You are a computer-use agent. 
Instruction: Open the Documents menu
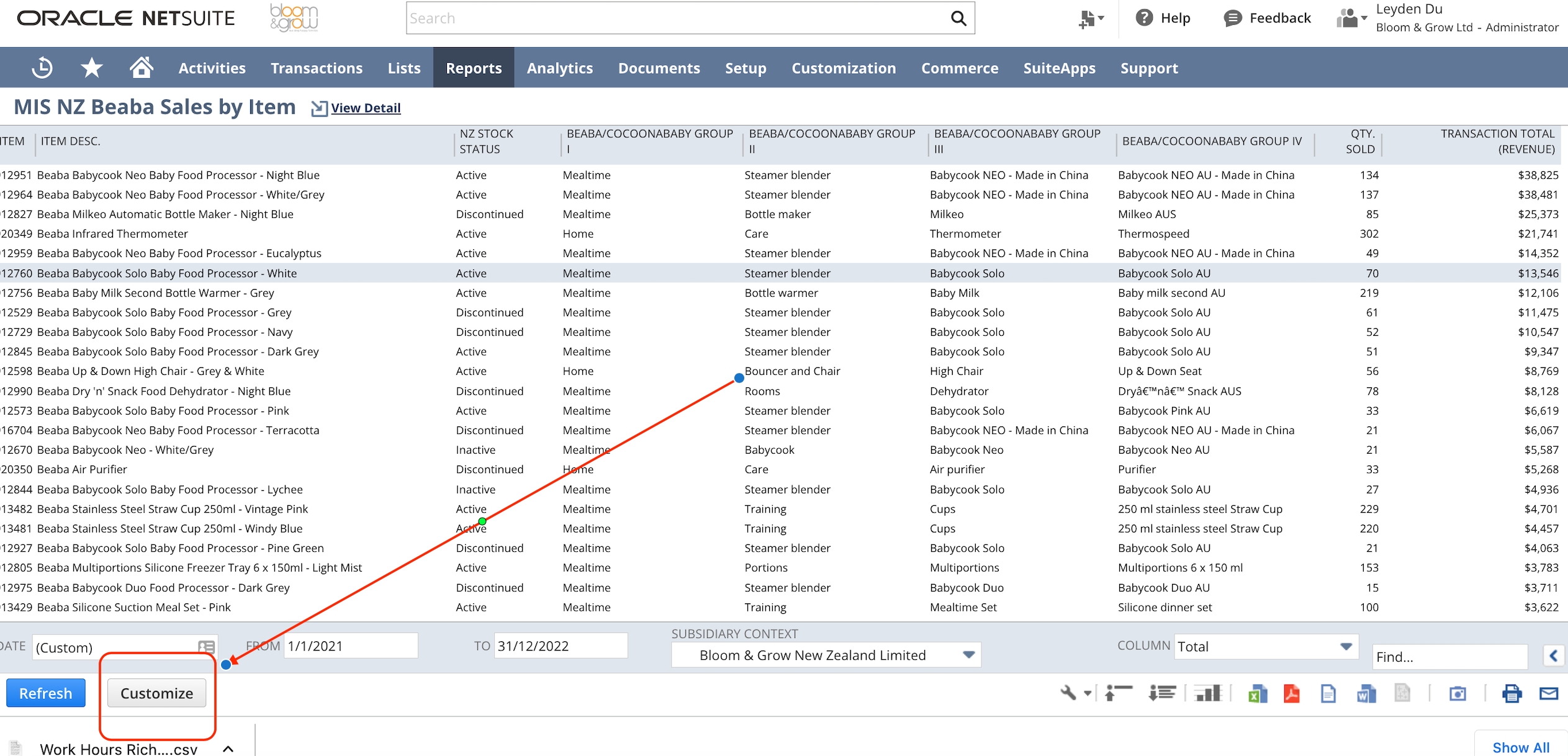(659, 68)
